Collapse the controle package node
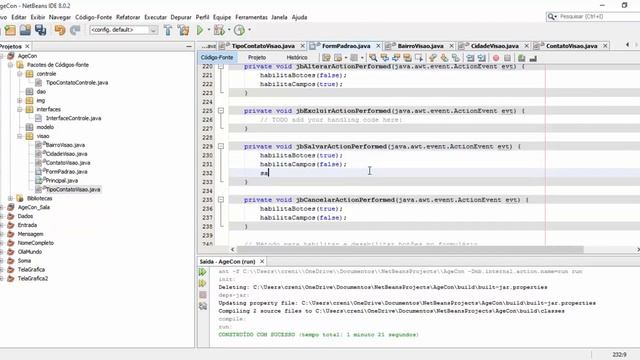The height and width of the screenshot is (360, 640). coord(20,74)
